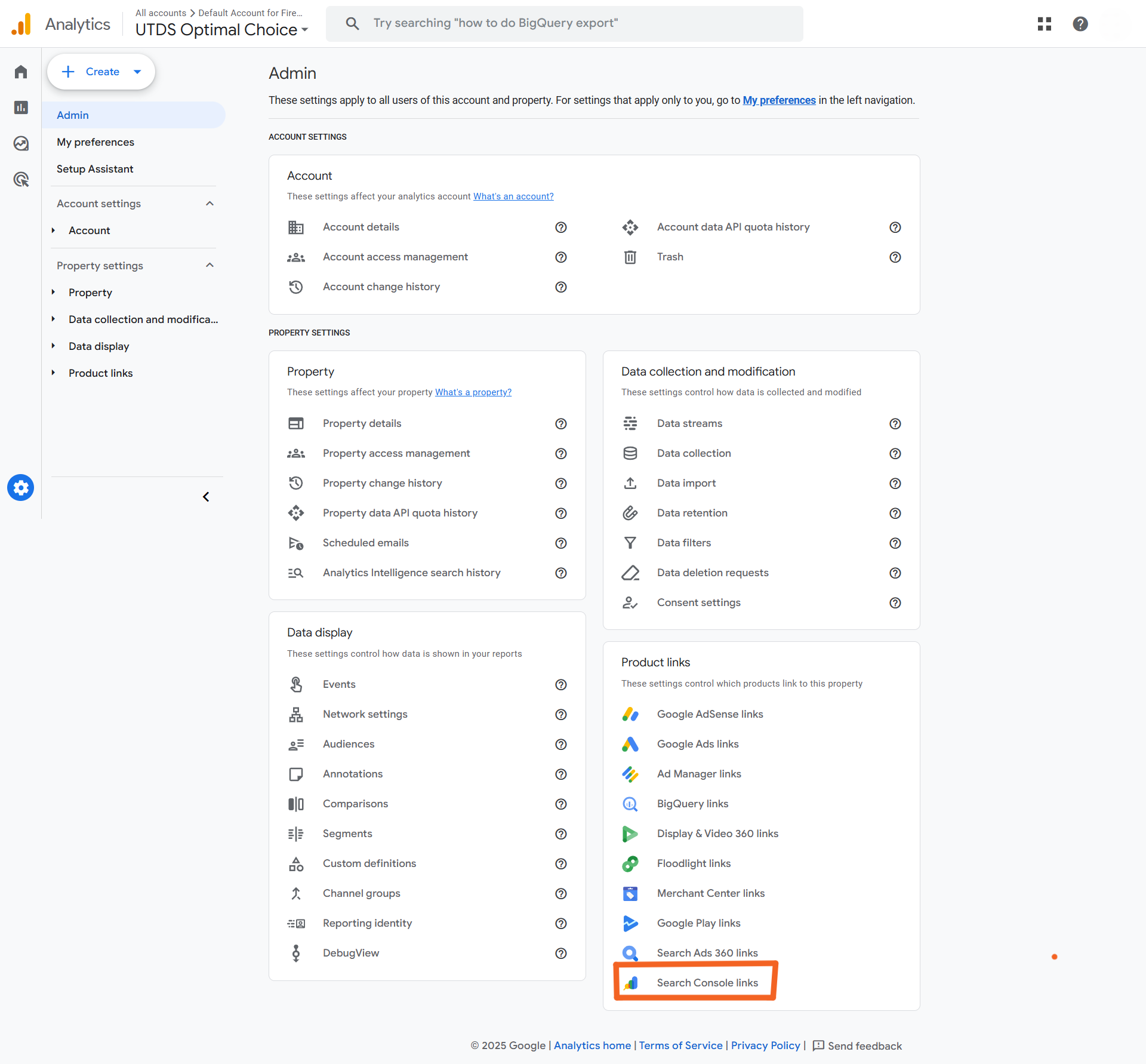
Task: Click the Data filters funnel icon
Action: (630, 543)
